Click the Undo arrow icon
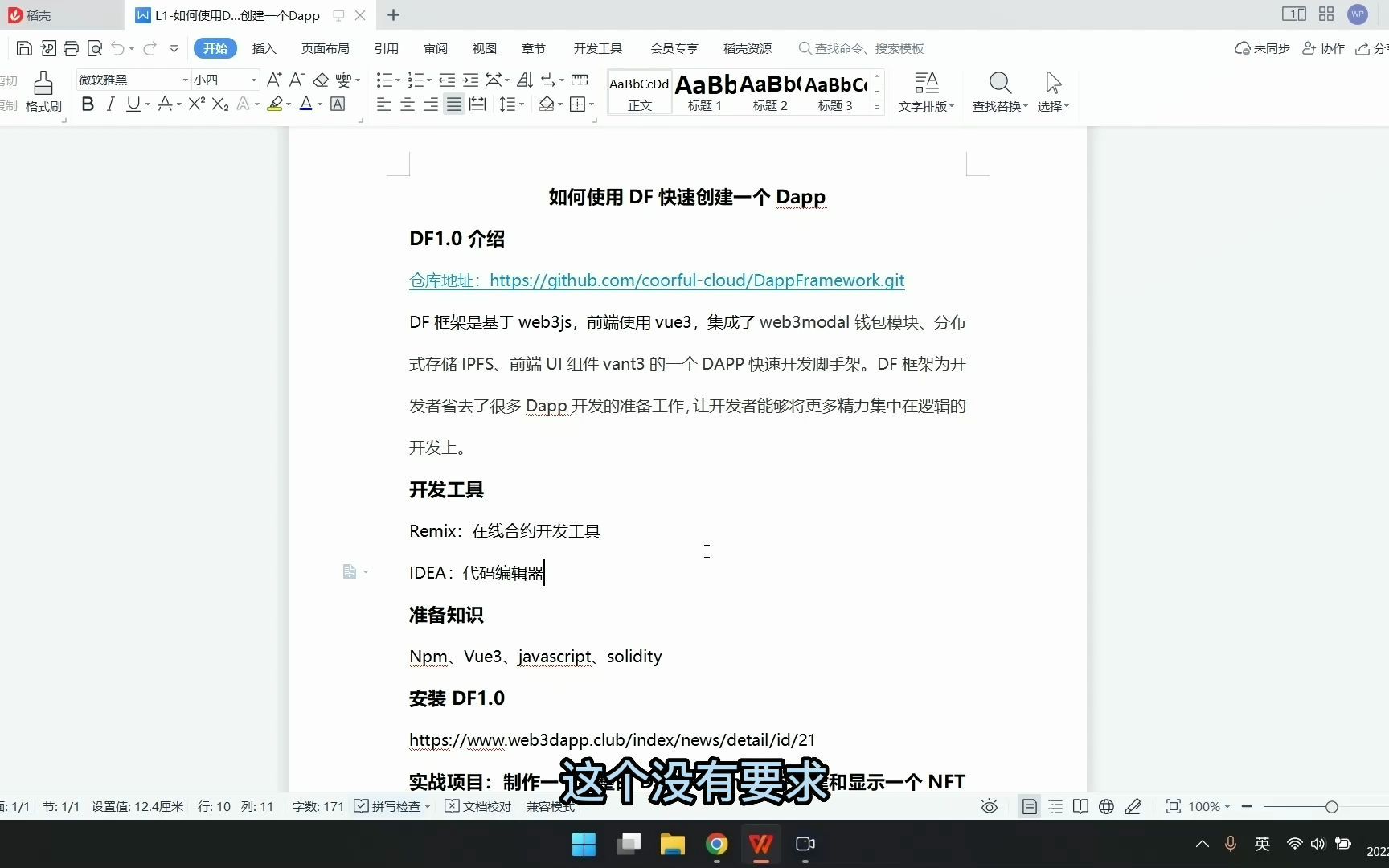This screenshot has height=868, width=1389. tap(117, 48)
